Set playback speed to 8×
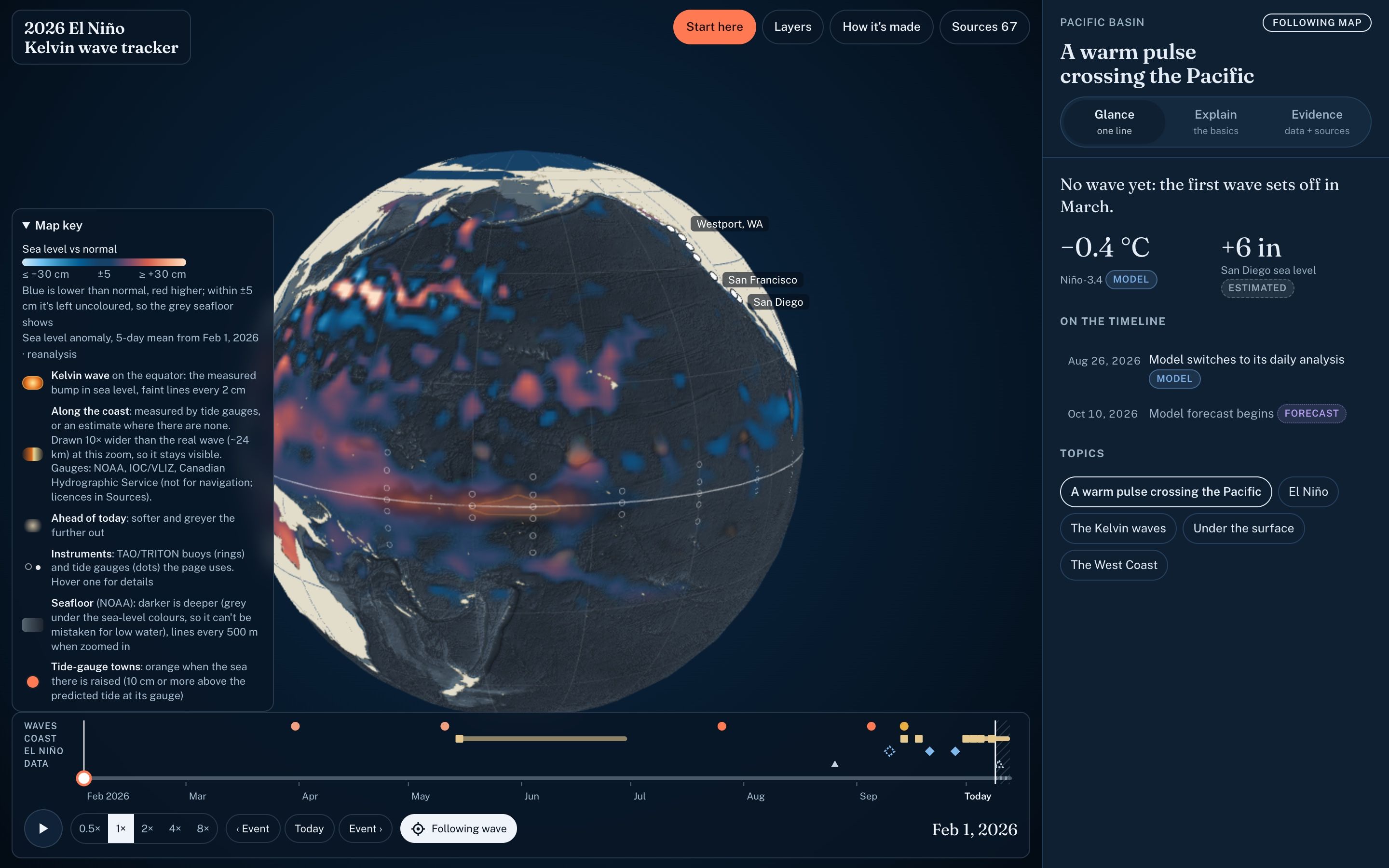Screen dimensions: 1389x868 (203, 828)
